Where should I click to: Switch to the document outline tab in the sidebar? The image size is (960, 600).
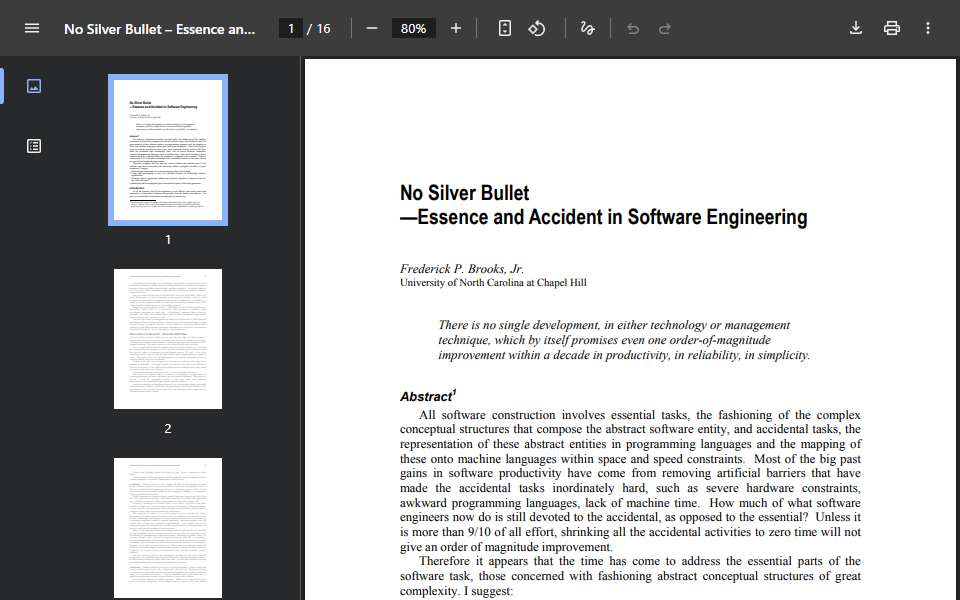tap(34, 146)
